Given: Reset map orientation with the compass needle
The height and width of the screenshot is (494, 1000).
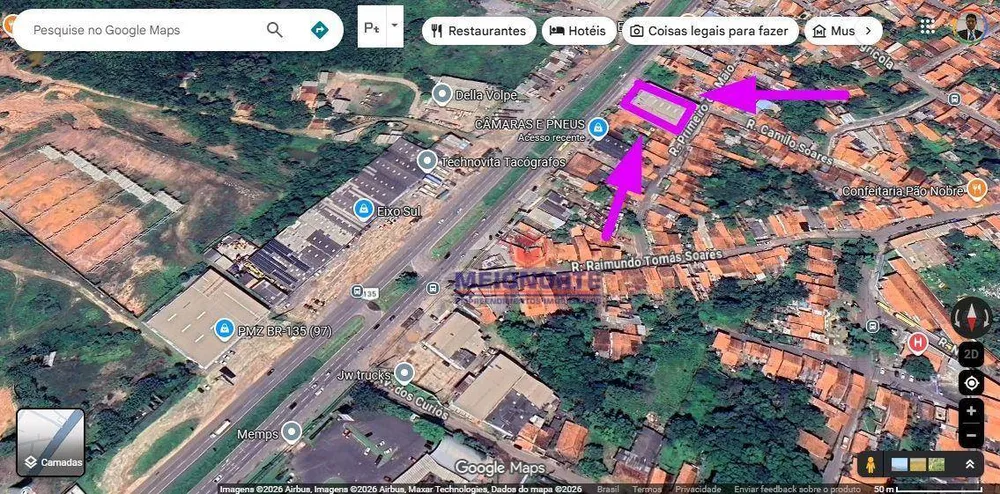Looking at the screenshot, I should point(971,317).
